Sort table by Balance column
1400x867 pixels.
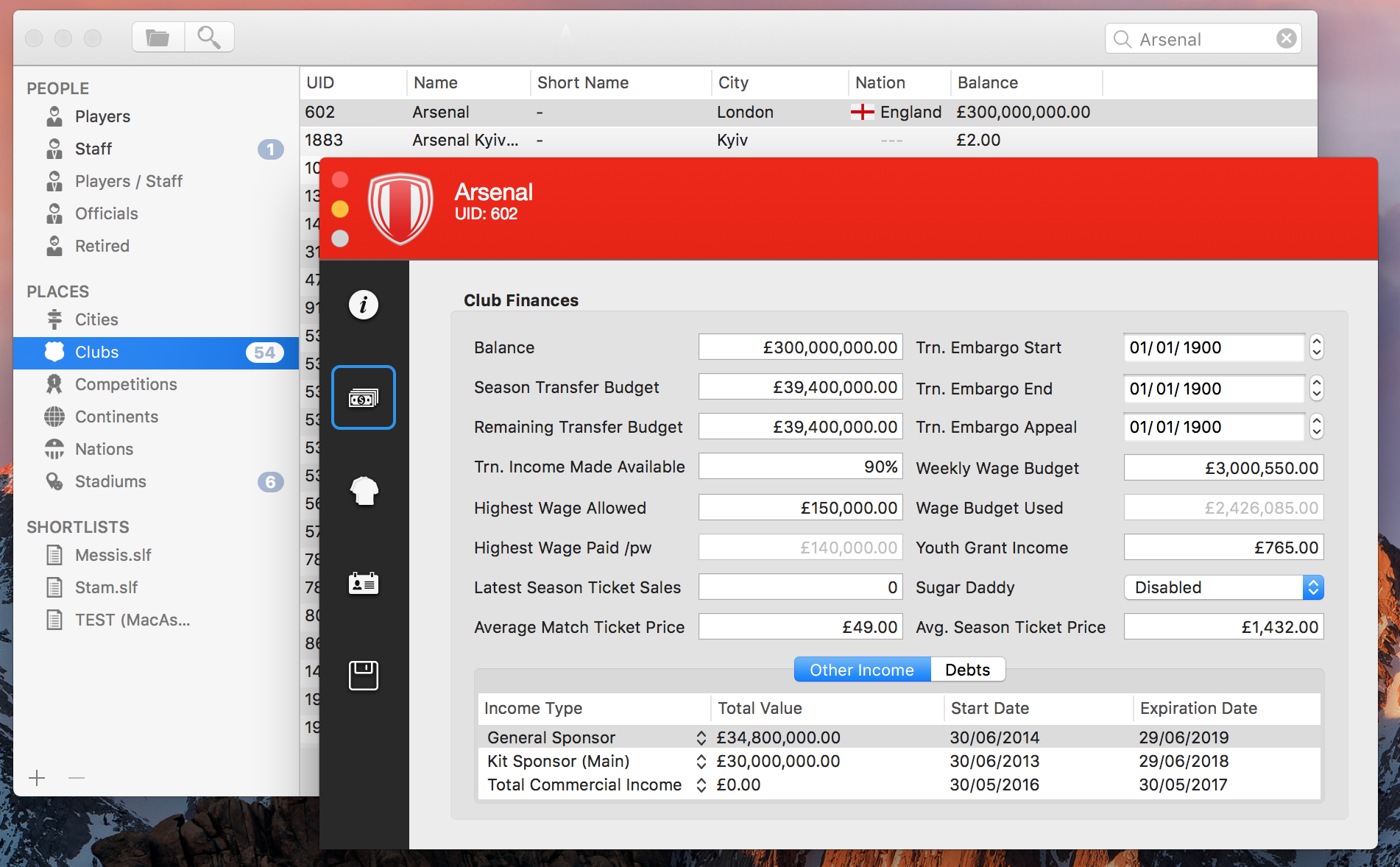(x=1027, y=82)
